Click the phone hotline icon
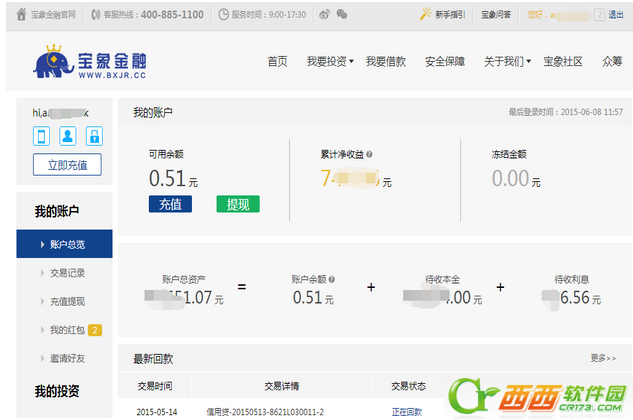633x420 pixels. pos(96,15)
